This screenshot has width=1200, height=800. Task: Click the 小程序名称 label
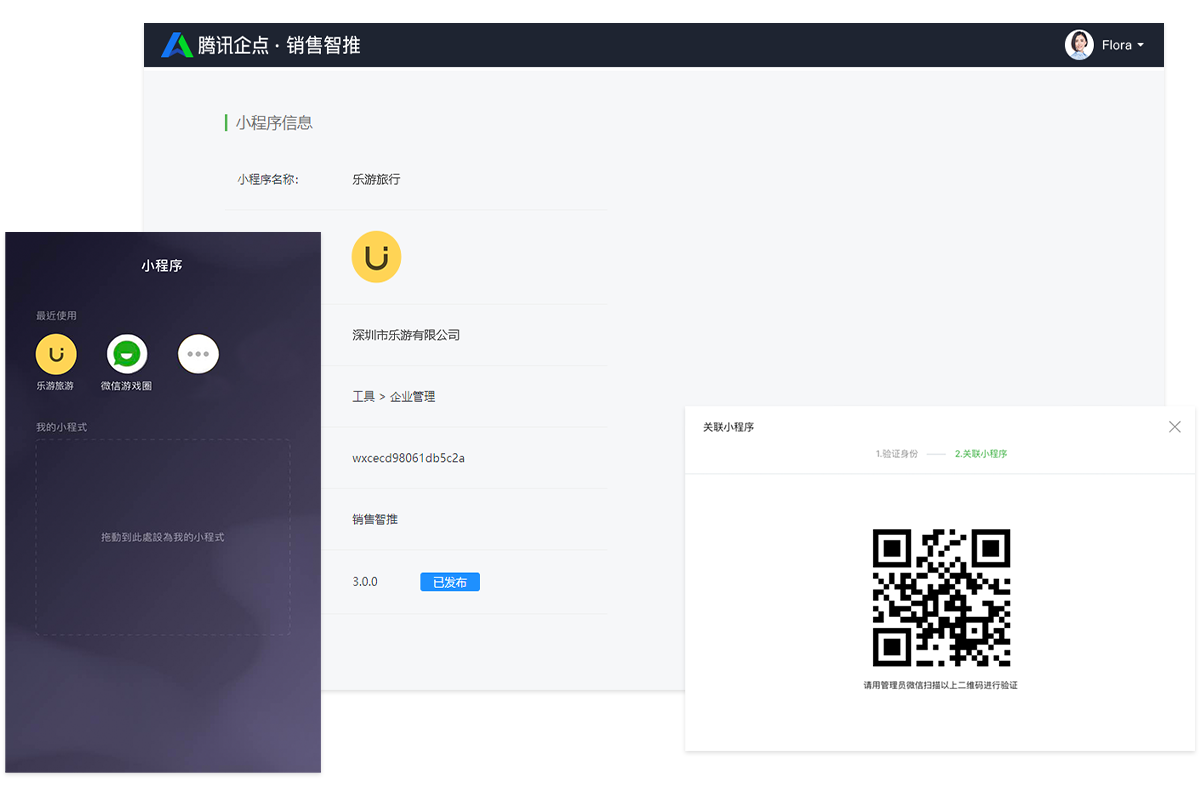coord(268,180)
